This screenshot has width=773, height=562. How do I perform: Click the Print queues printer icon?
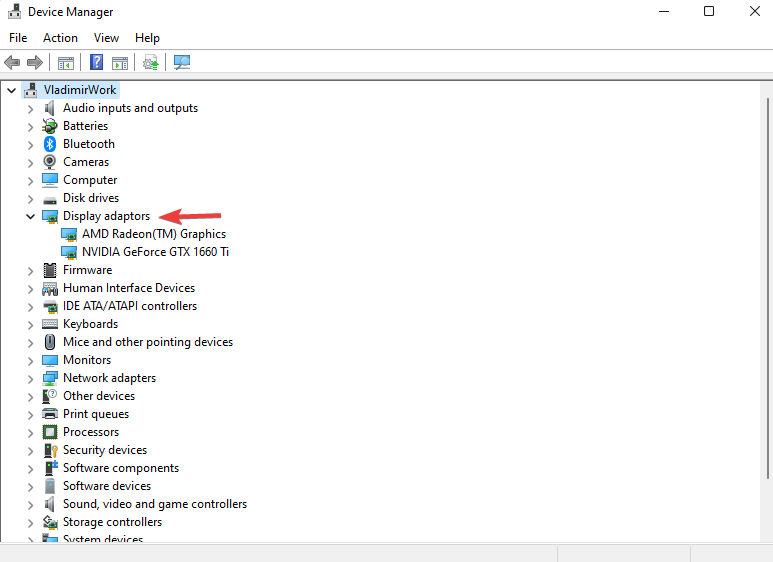(50, 414)
